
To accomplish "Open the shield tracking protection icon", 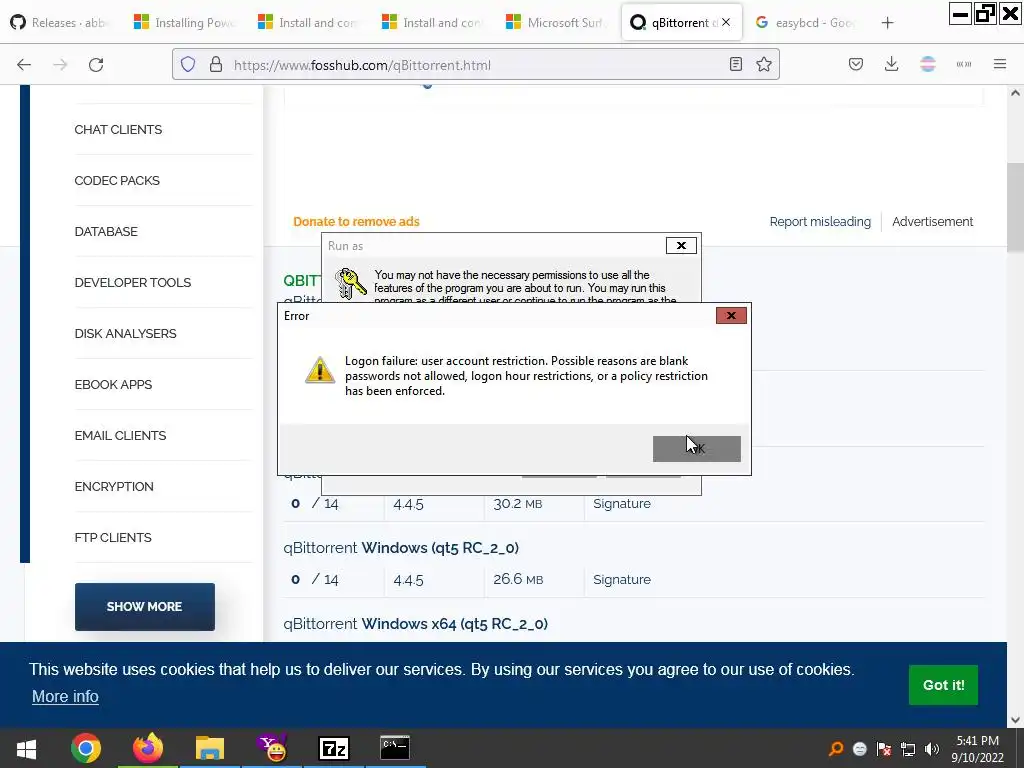I will point(188,65).
